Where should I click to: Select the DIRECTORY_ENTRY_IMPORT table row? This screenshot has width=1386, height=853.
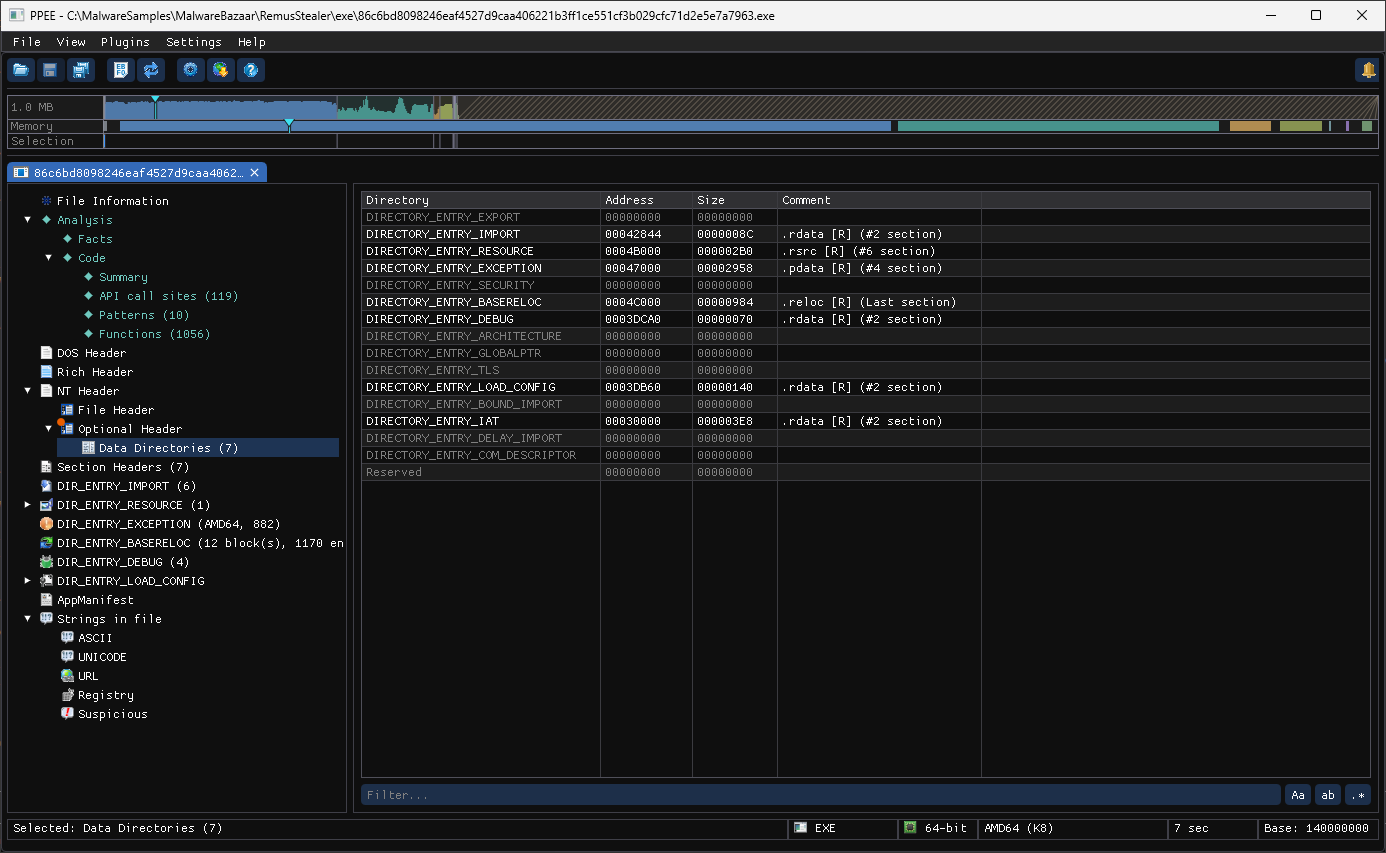click(866, 234)
